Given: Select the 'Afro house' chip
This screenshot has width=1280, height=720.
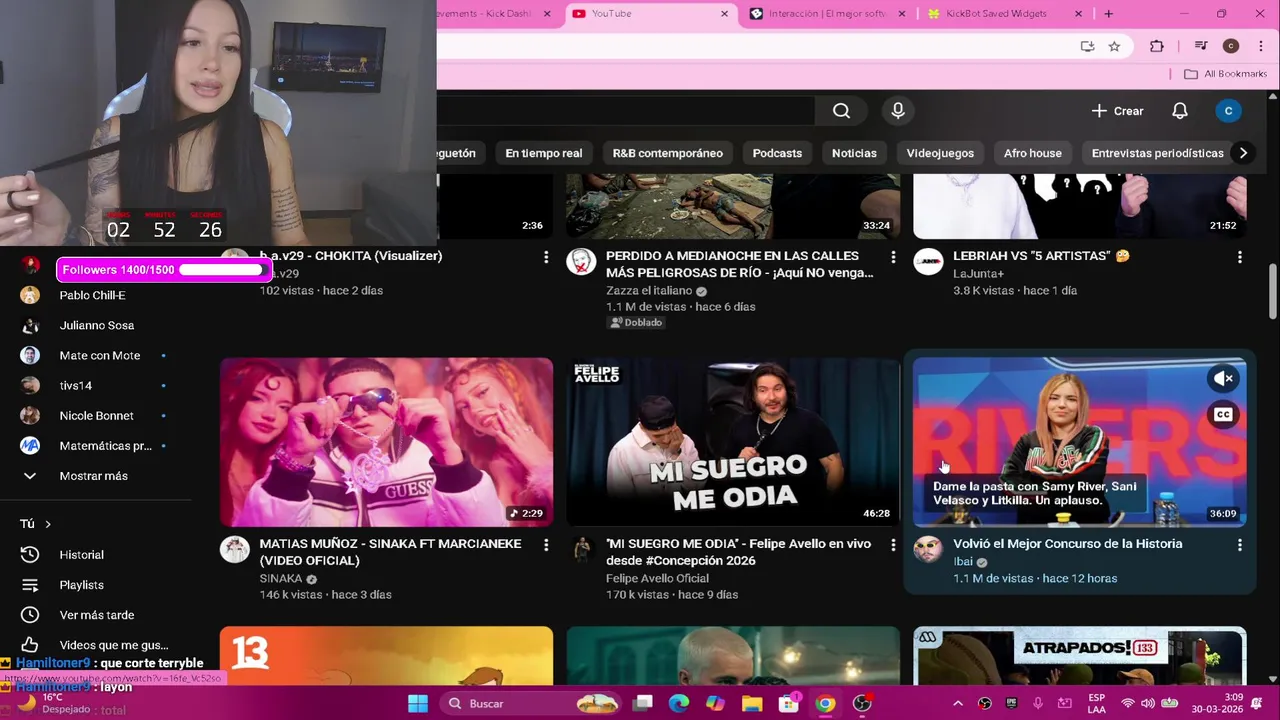Looking at the screenshot, I should click(x=1032, y=153).
